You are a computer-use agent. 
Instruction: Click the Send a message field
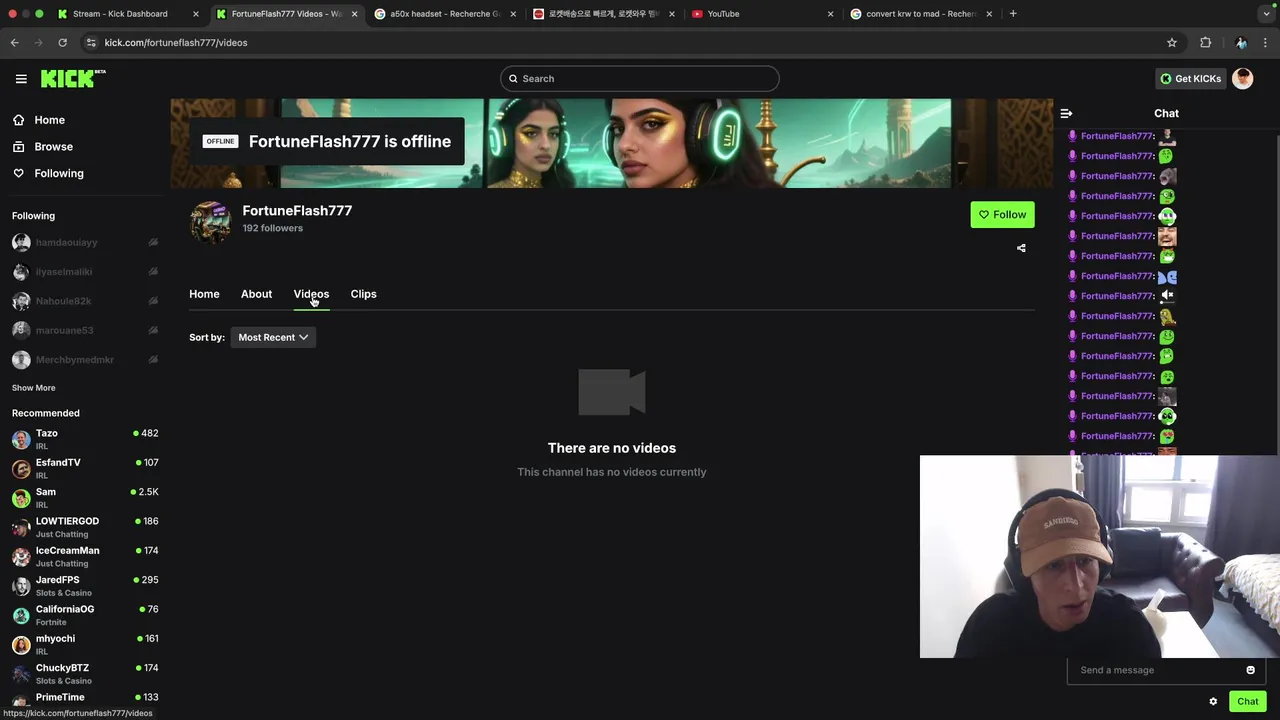1154,670
